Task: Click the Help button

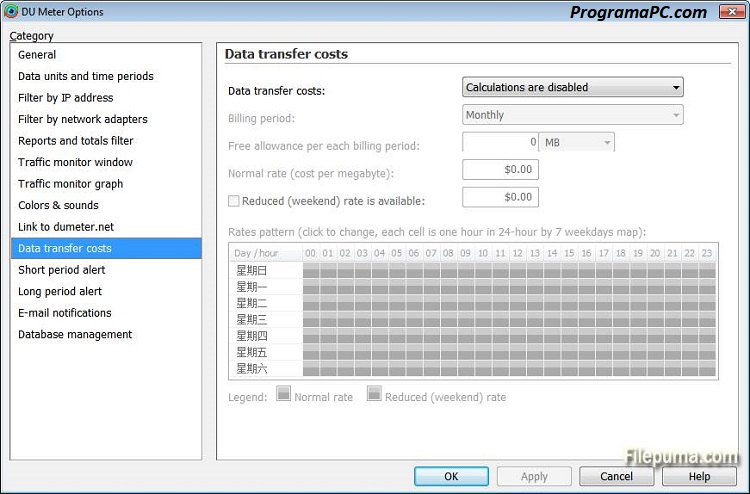Action: tap(699, 476)
